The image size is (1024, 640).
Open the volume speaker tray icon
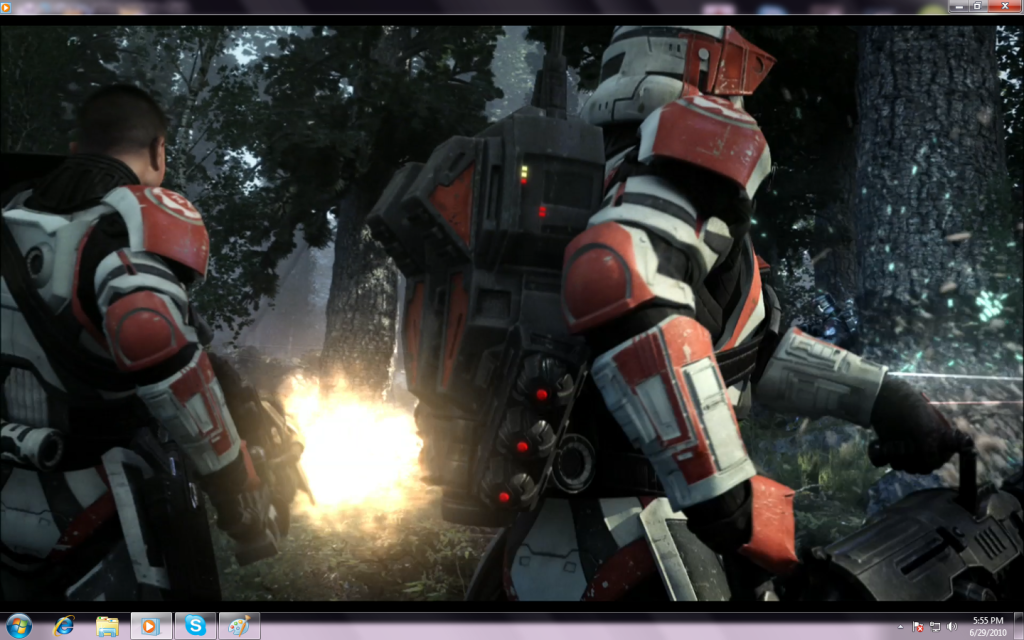point(952,627)
